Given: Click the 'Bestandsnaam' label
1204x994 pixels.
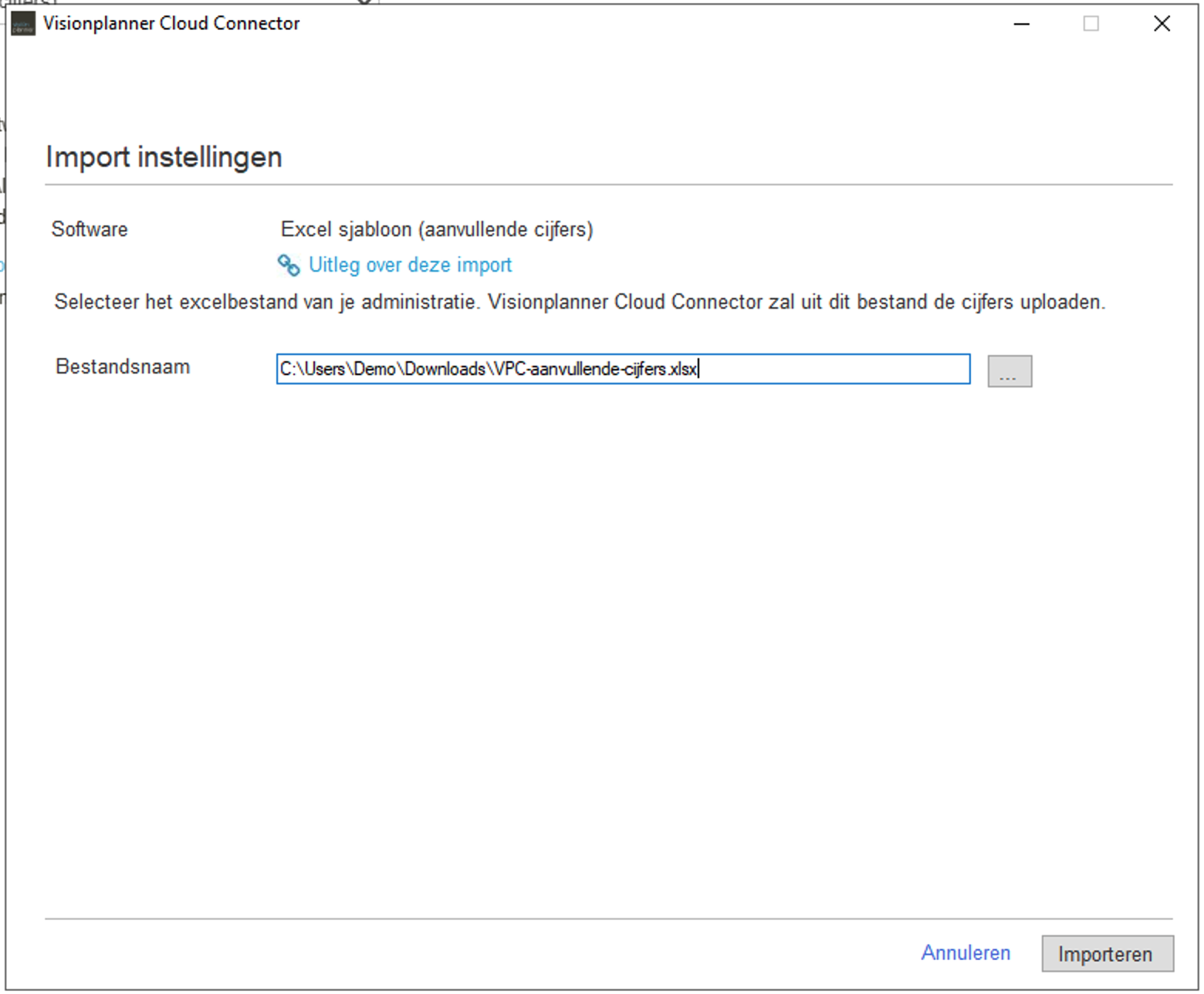Looking at the screenshot, I should pyautogui.click(x=123, y=367).
